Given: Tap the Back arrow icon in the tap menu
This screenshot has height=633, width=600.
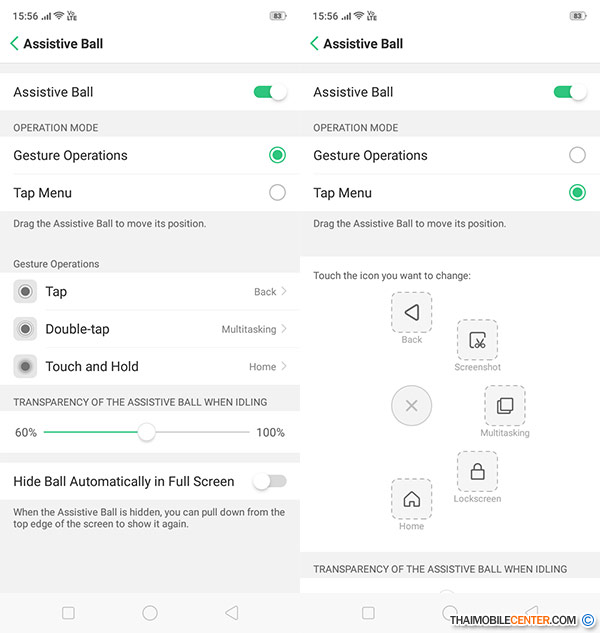Looking at the screenshot, I should point(411,312).
